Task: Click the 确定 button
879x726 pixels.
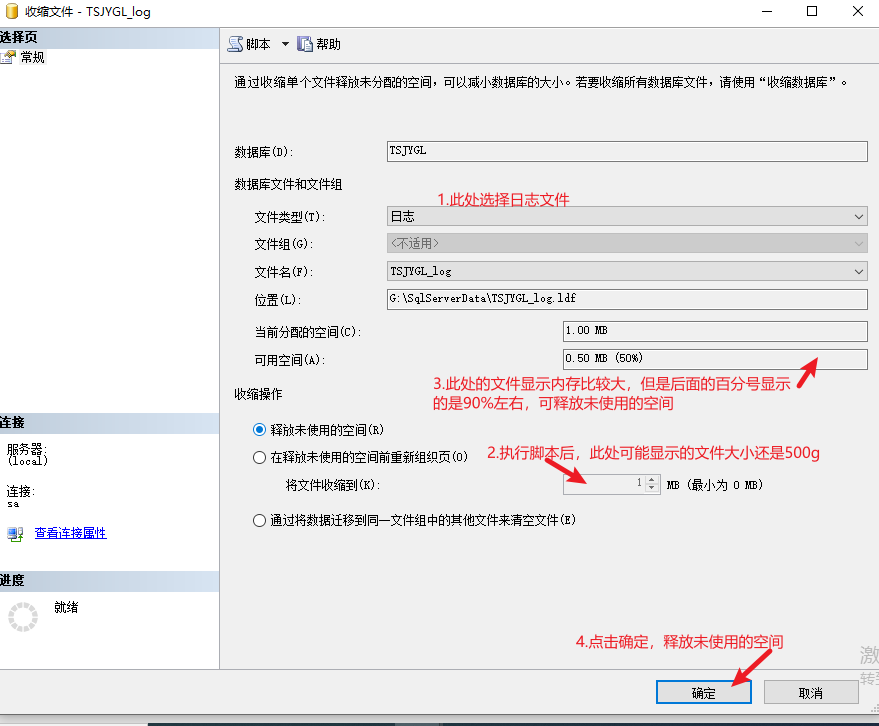Action: (x=704, y=692)
